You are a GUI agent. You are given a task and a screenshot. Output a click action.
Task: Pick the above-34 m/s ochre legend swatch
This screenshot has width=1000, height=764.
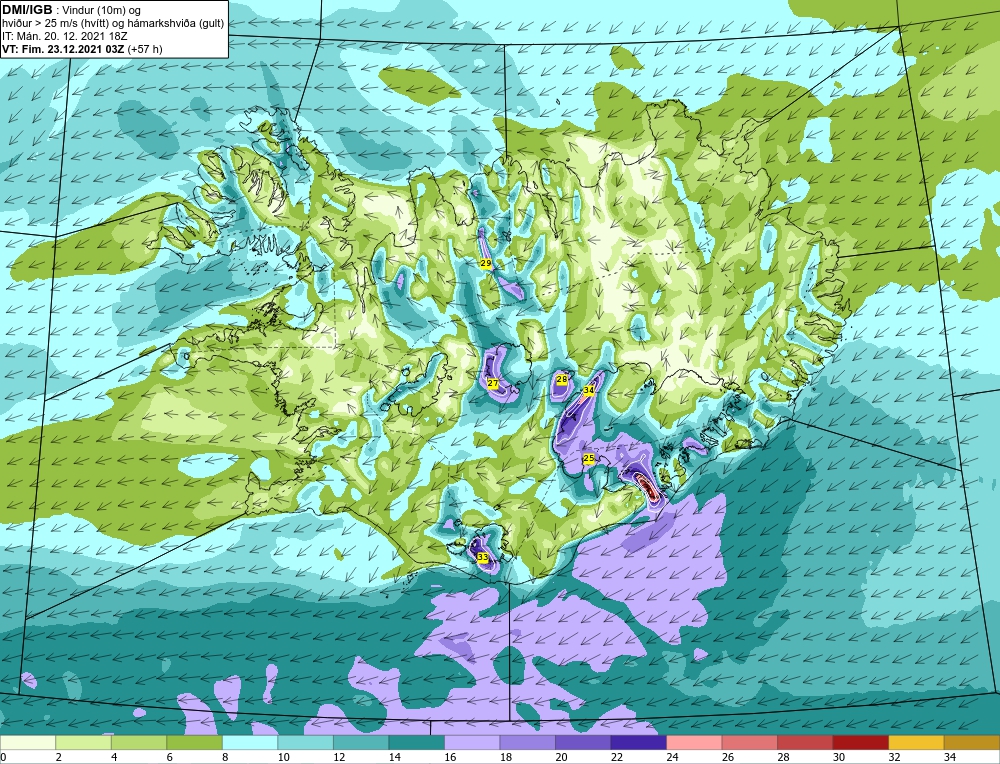(x=971, y=743)
